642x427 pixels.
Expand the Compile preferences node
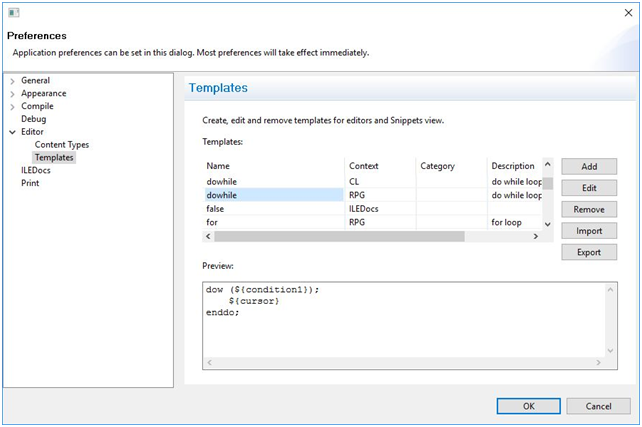click(12, 107)
